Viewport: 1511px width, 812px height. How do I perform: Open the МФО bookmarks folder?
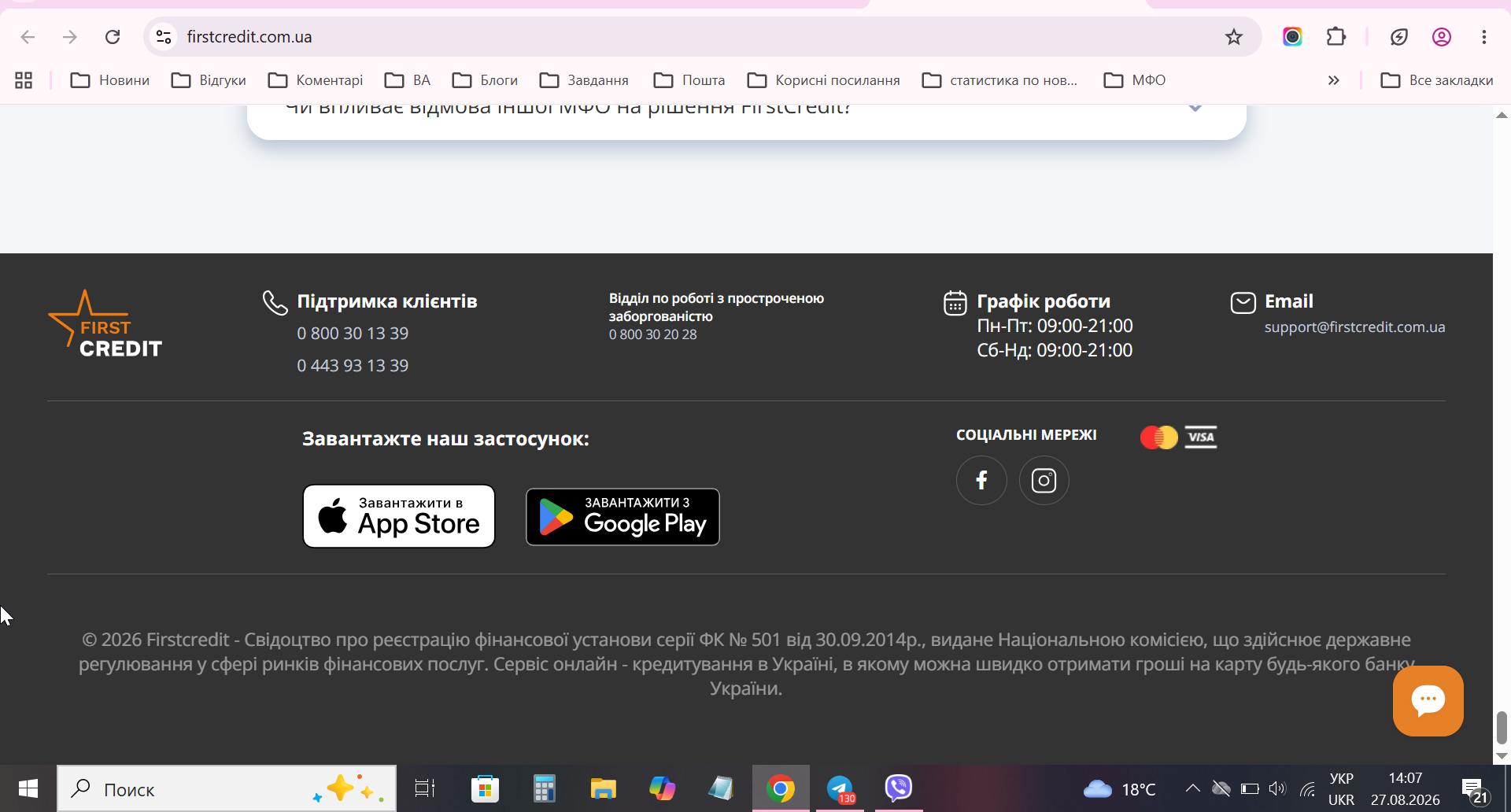coord(1134,80)
